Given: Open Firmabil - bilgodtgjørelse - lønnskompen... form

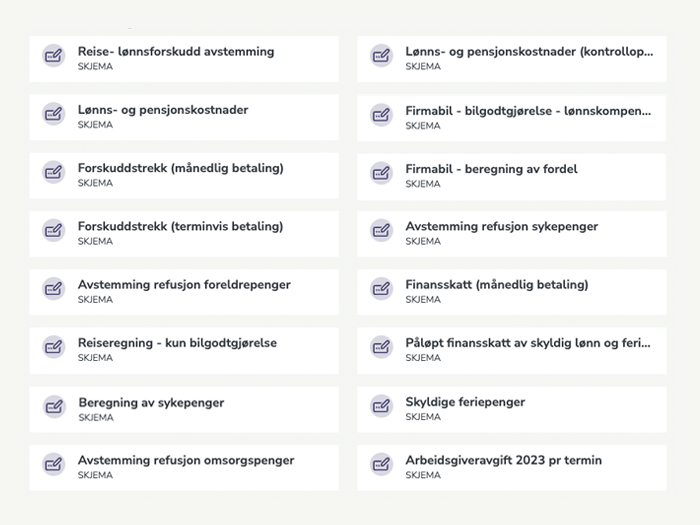Looking at the screenshot, I should point(527,110).
